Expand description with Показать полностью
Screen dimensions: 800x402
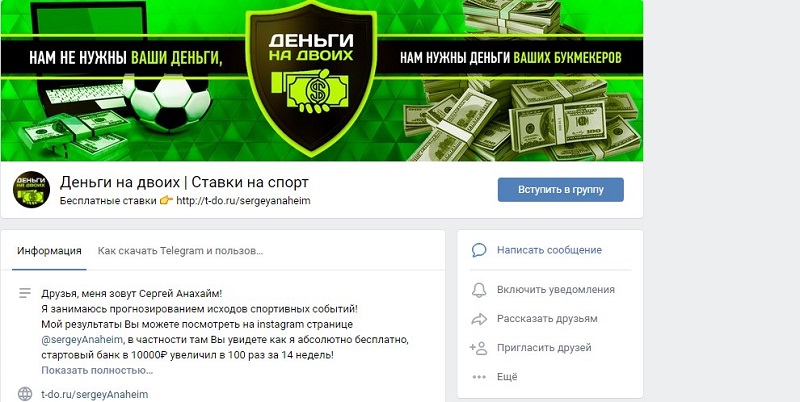(x=97, y=370)
